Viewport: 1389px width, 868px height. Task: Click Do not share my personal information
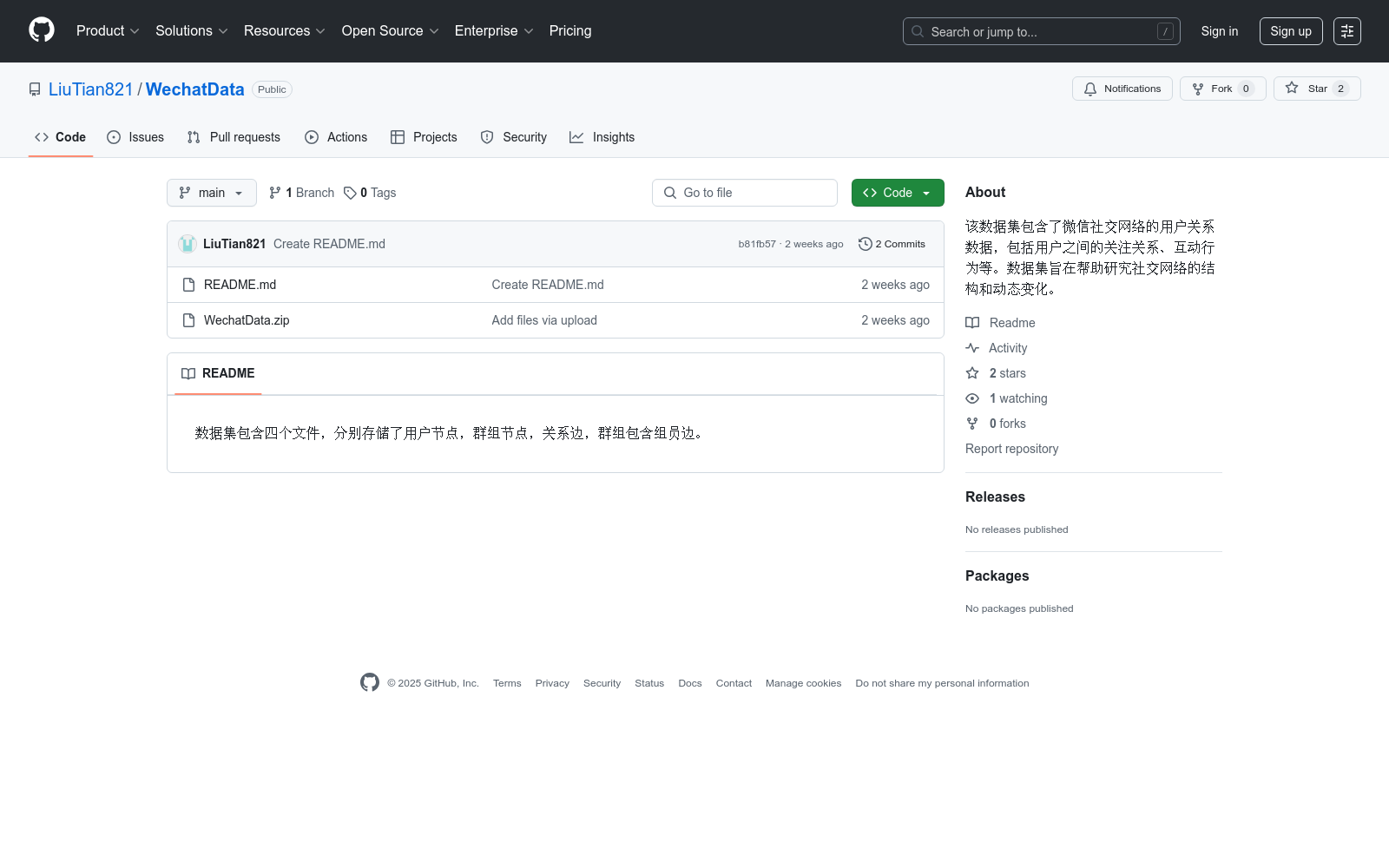point(942,683)
